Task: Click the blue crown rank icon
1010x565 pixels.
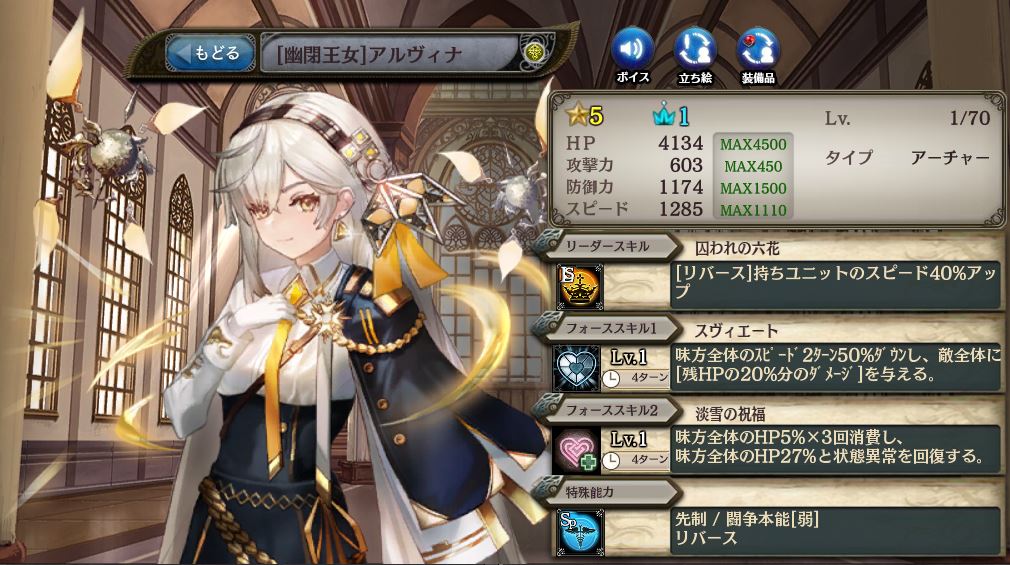Action: (671, 116)
